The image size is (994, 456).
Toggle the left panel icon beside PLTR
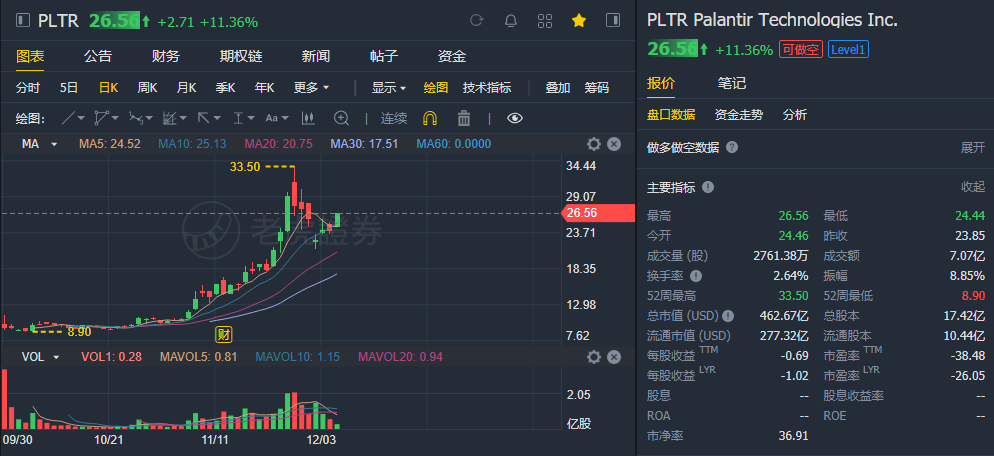click(x=23, y=21)
